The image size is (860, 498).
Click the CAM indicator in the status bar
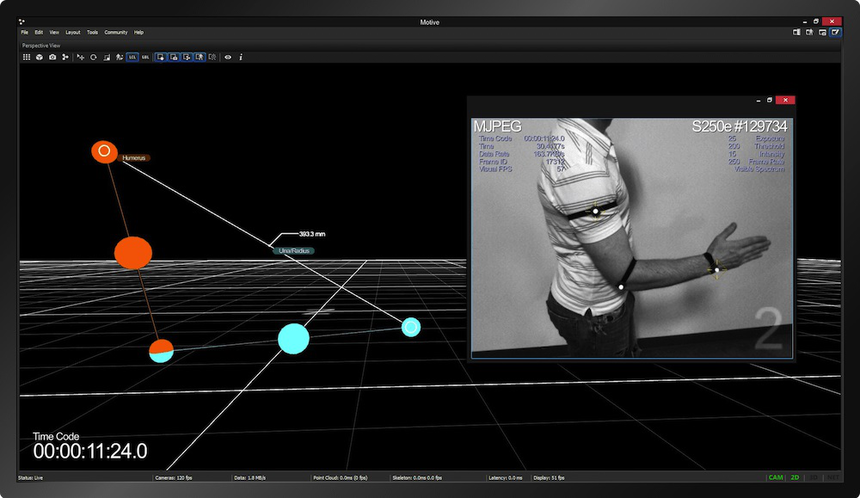tap(776, 478)
